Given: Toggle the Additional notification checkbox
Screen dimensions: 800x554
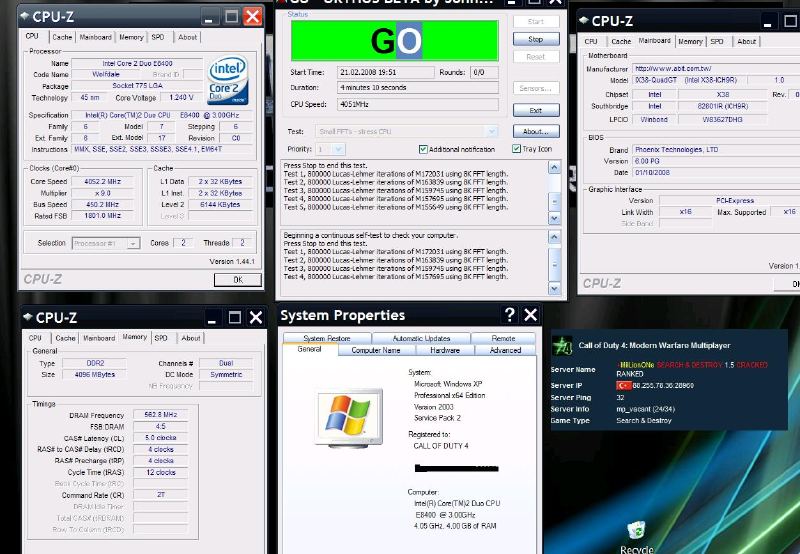Looking at the screenshot, I should click(423, 149).
